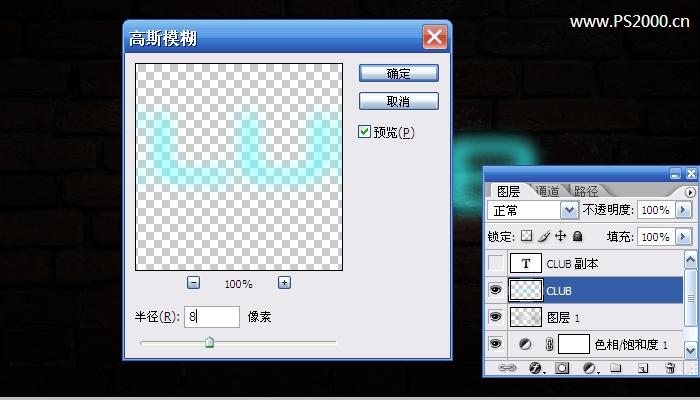
Task: Click the radius slider handle
Action: 209,342
